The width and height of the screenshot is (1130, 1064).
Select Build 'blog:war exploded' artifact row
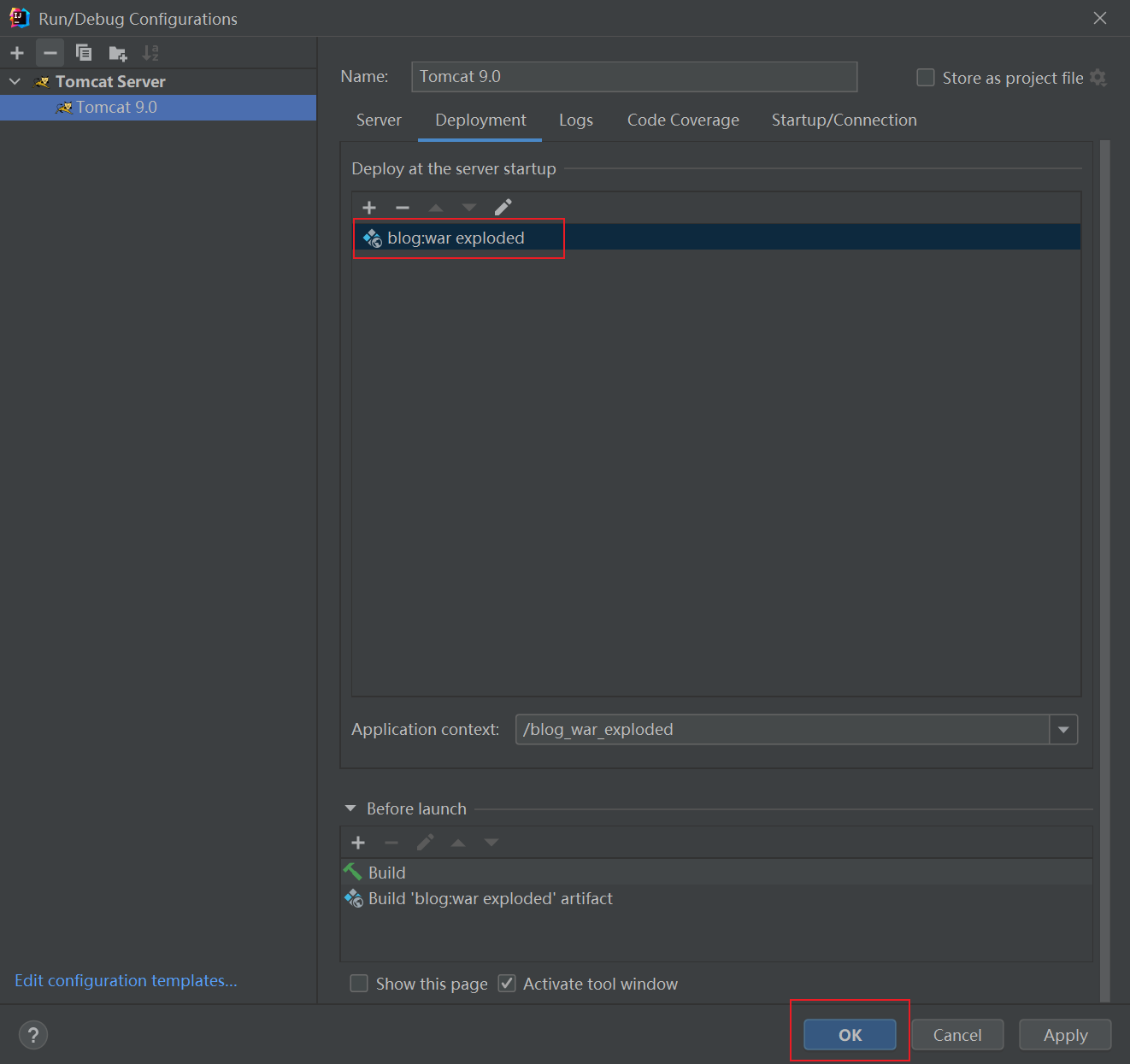pyautogui.click(x=716, y=898)
